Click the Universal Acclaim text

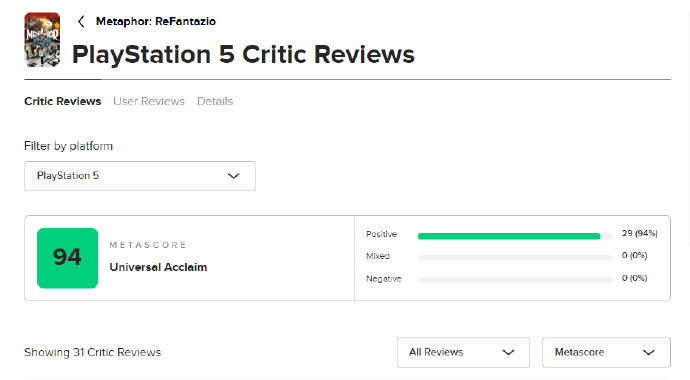[158, 267]
